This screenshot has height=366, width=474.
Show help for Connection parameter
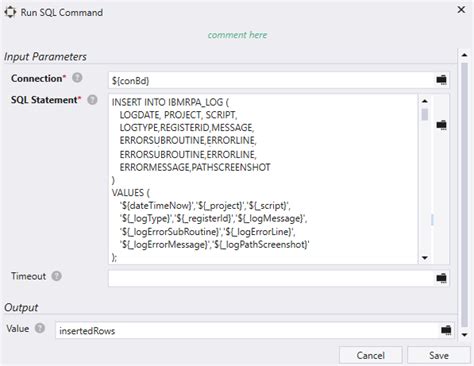point(77,78)
